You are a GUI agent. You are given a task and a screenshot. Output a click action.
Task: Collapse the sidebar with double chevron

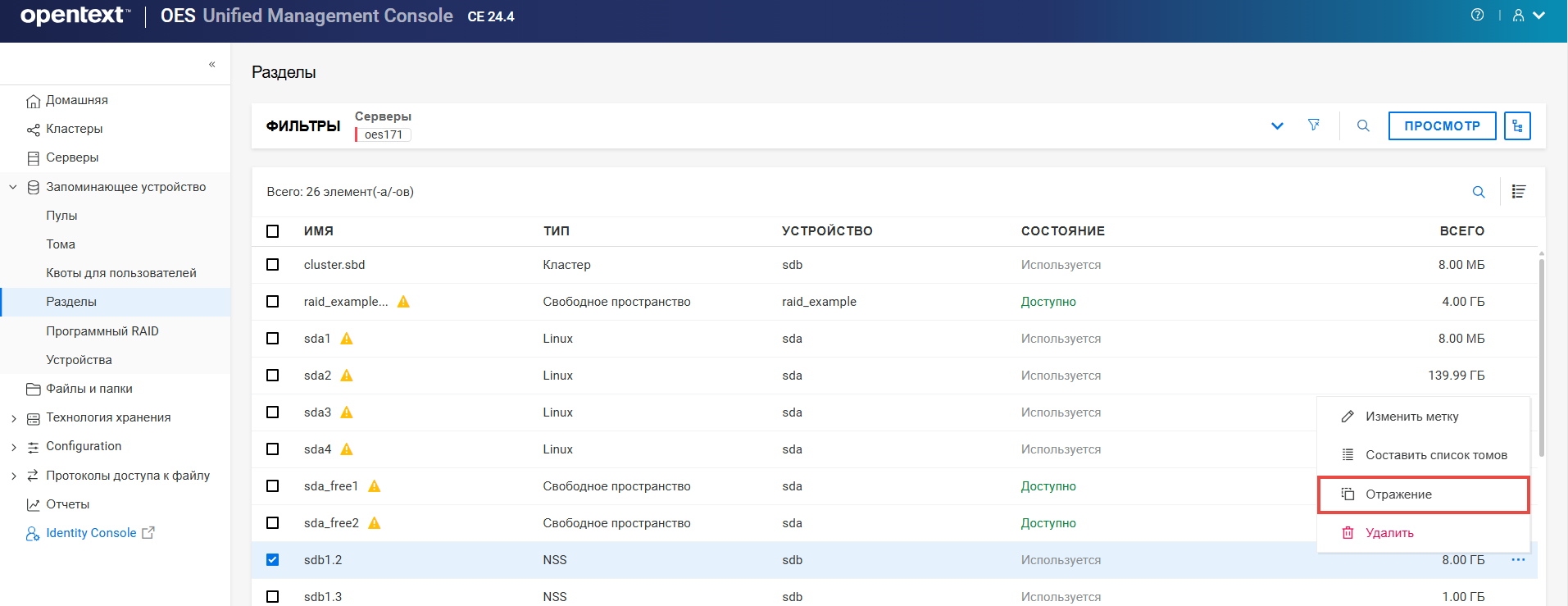pos(211,64)
